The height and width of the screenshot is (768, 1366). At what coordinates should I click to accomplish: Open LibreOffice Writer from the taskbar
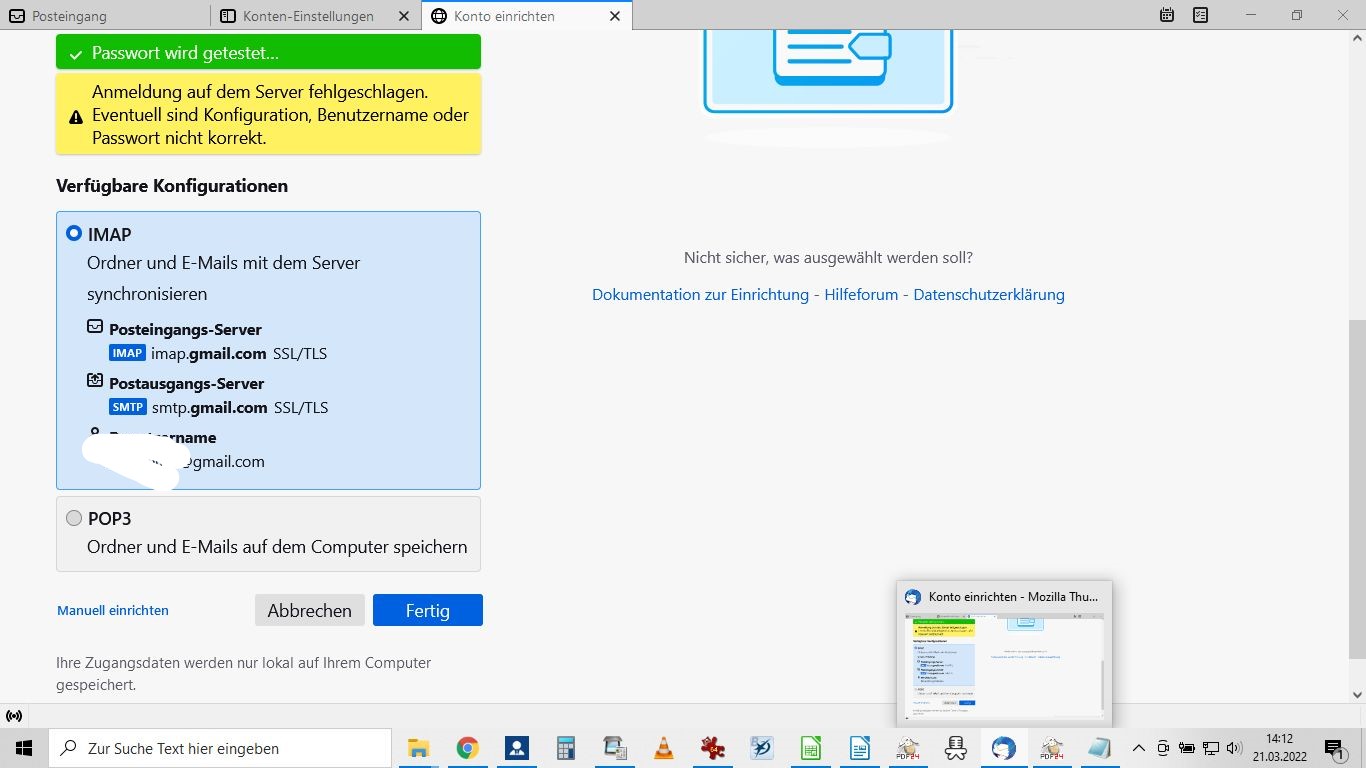click(x=859, y=748)
